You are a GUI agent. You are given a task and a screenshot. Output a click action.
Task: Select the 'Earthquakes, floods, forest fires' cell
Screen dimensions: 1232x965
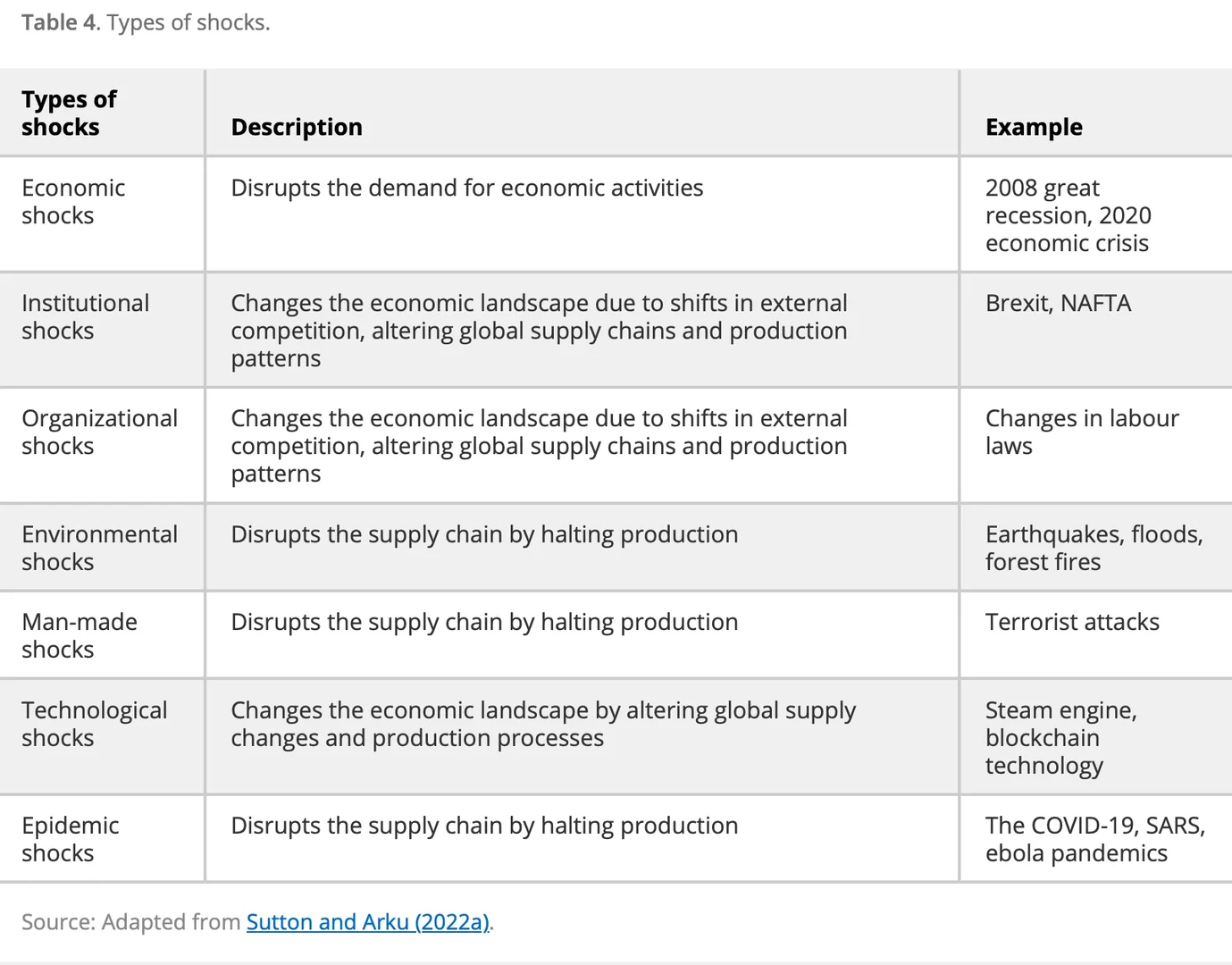click(1094, 548)
